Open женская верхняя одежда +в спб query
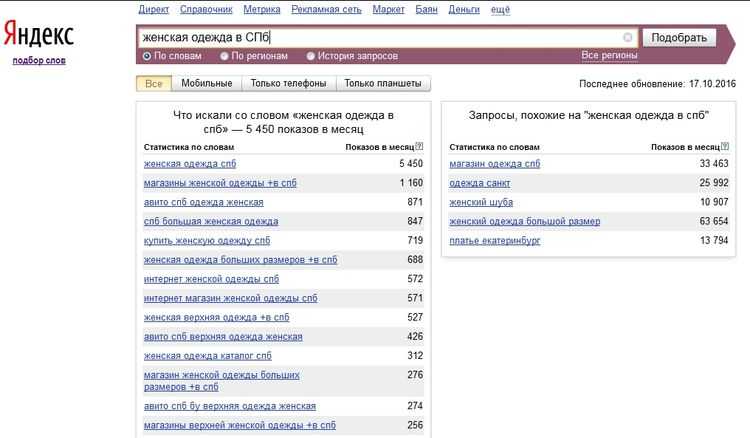The height and width of the screenshot is (438, 750). (217, 317)
